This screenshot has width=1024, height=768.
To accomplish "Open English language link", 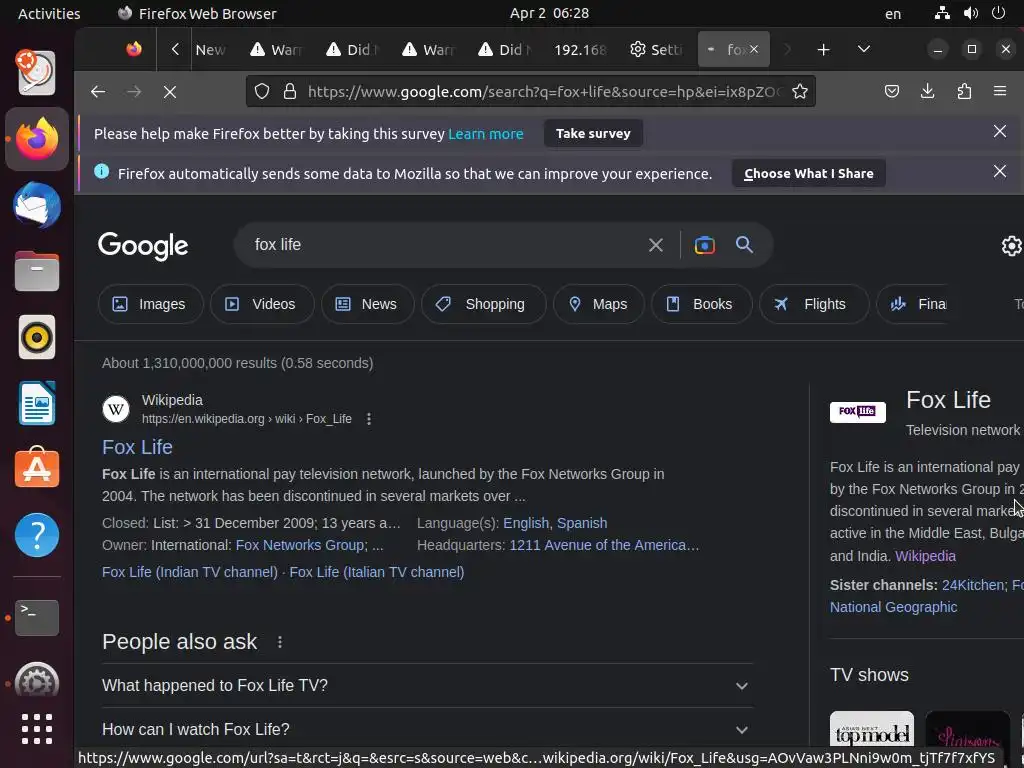I will 526,523.
